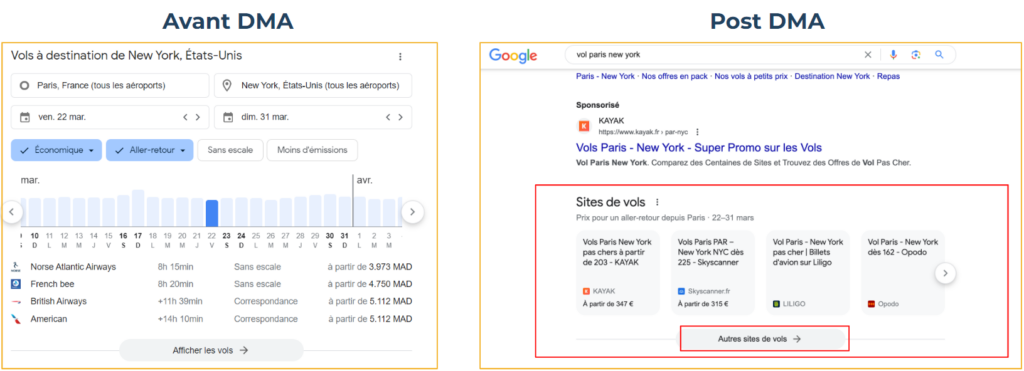Go to next day for ven. 22 mar.

[x=198, y=118]
